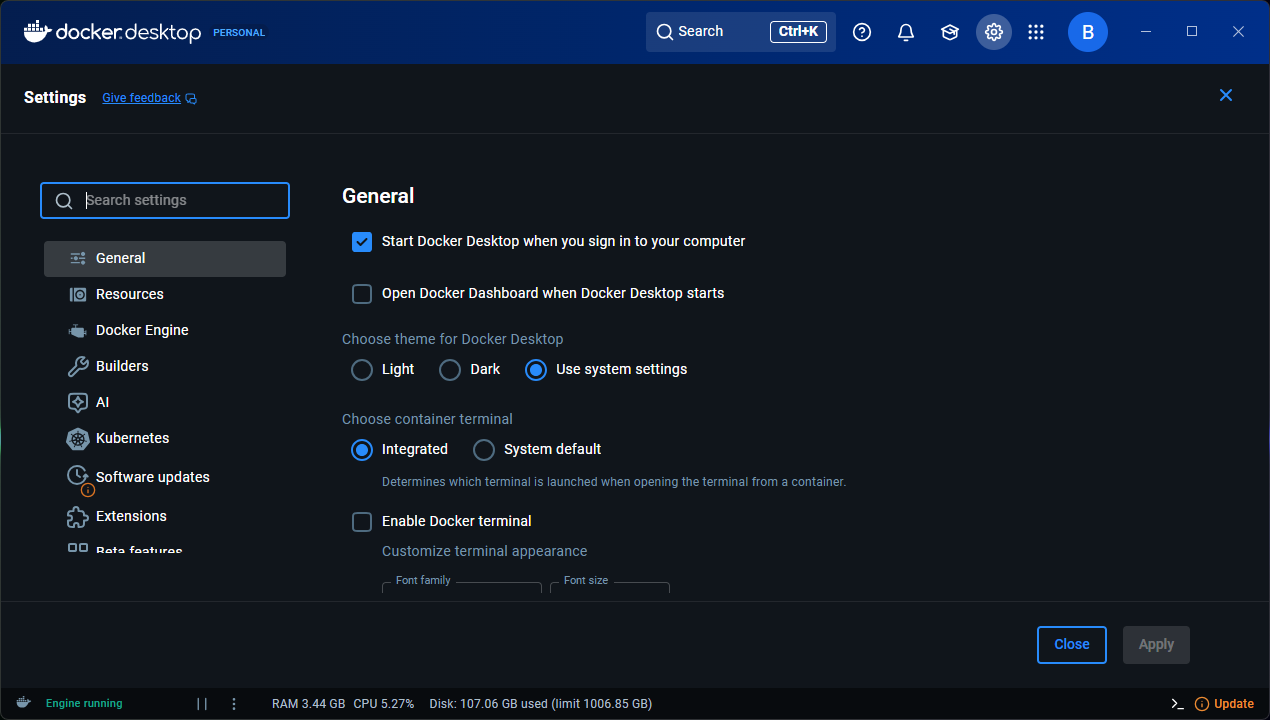1270x720 pixels.
Task: Click the Give feedback link
Action: pyautogui.click(x=142, y=98)
